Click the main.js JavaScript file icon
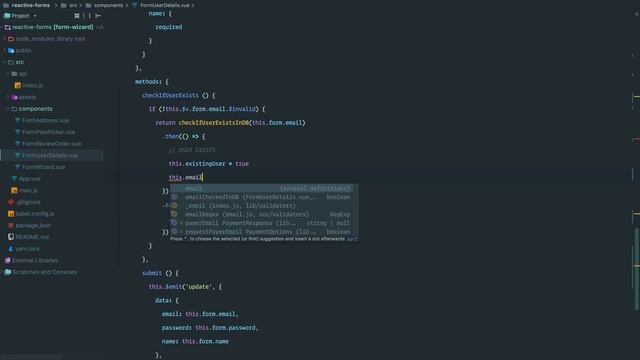 14,191
